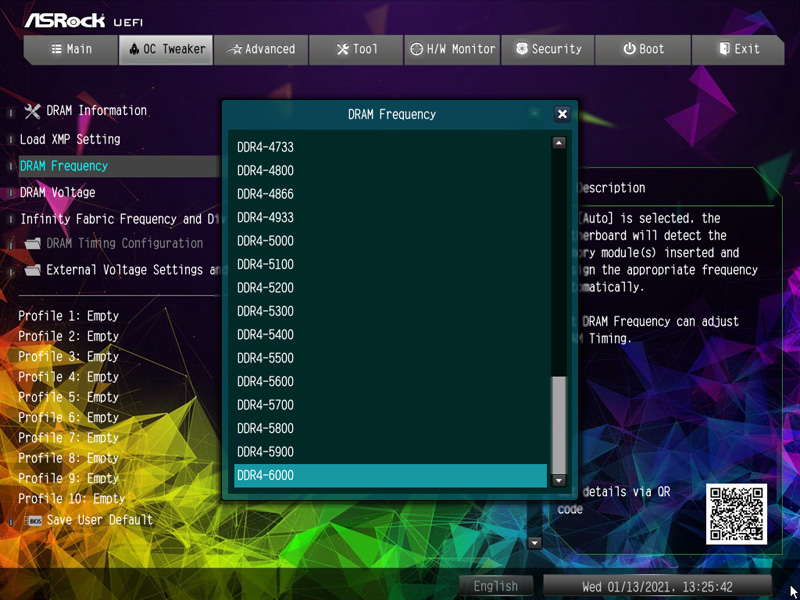
Task: Select DDR4-5000 frequency
Action: pos(390,241)
